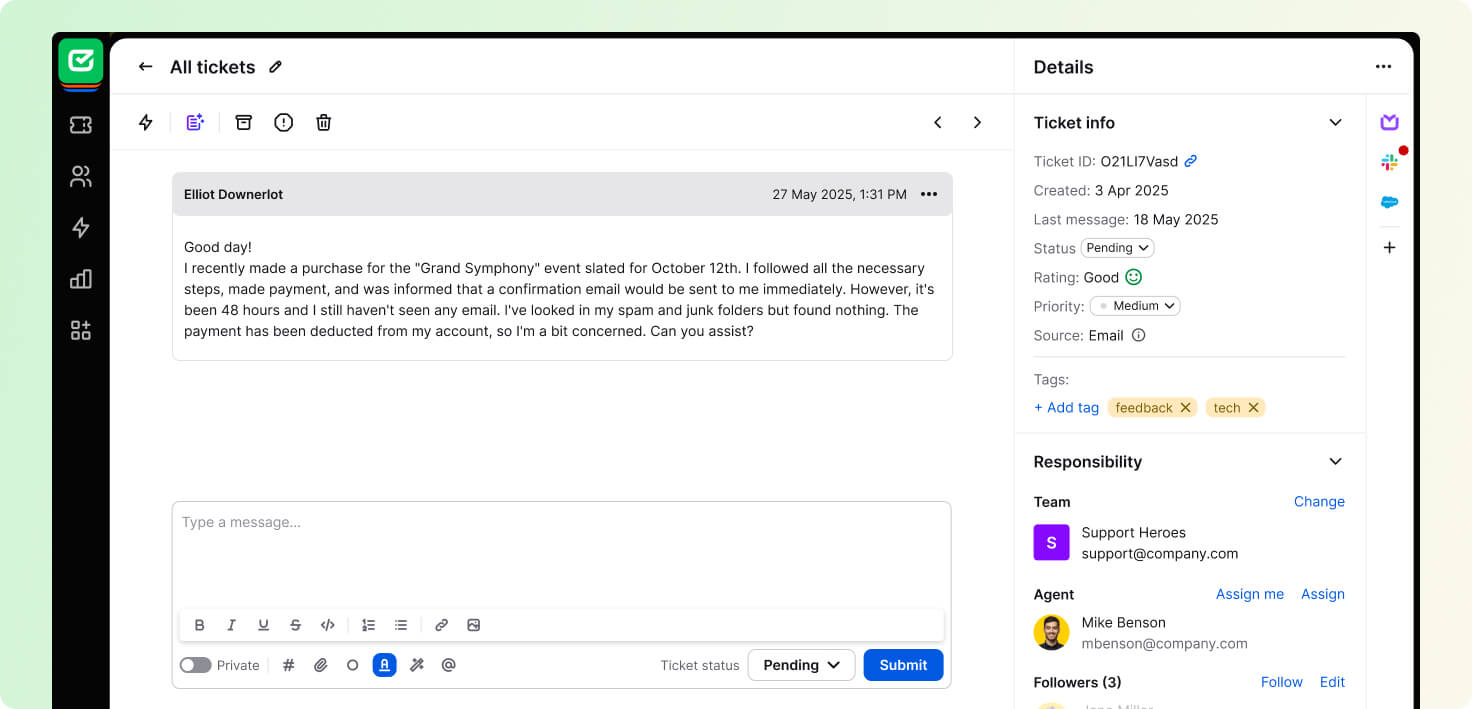The height and width of the screenshot is (709, 1472).
Task: Open message options menu for Elliot Downerlot
Action: point(929,194)
